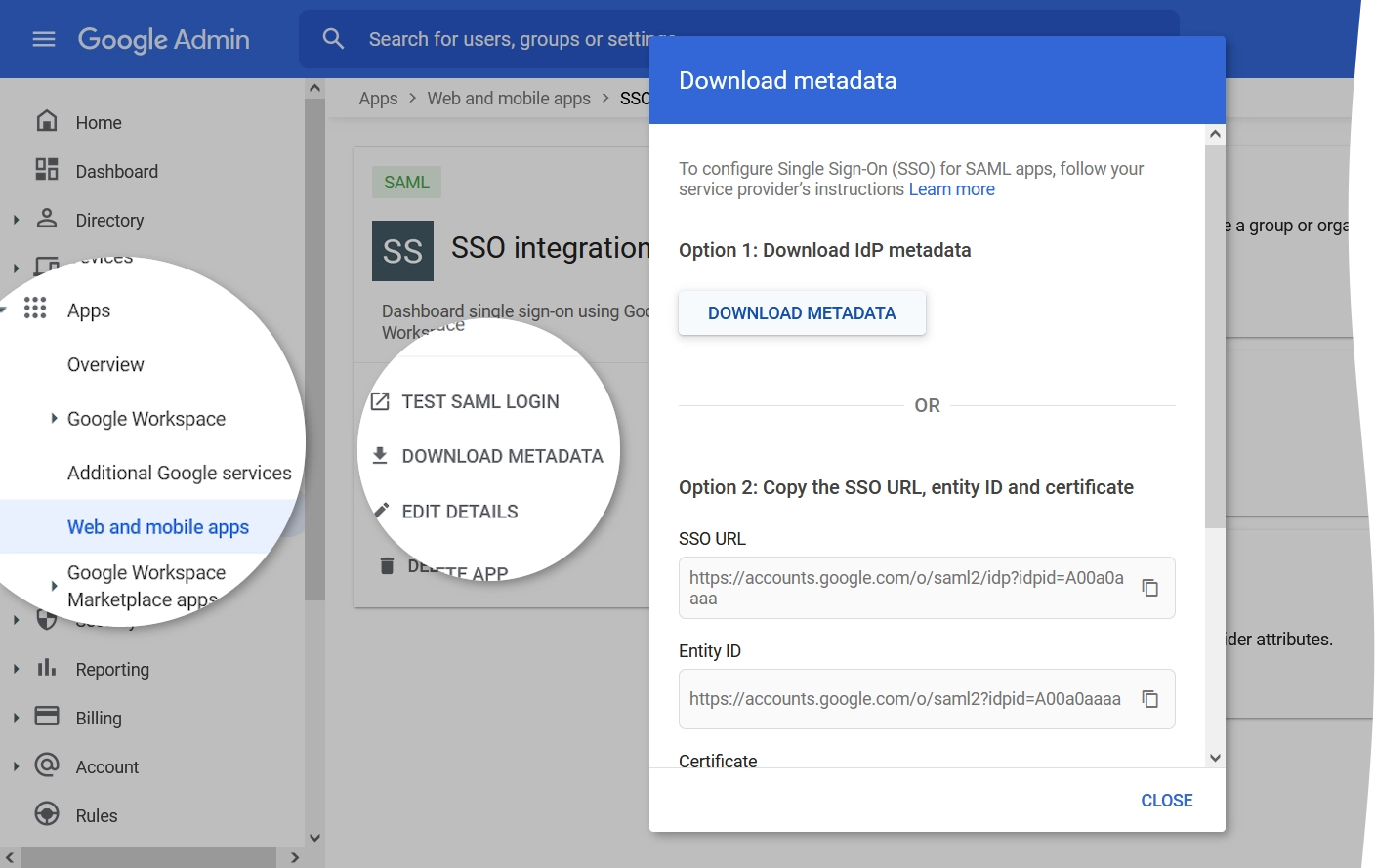Click DELETE APP action

[458, 568]
